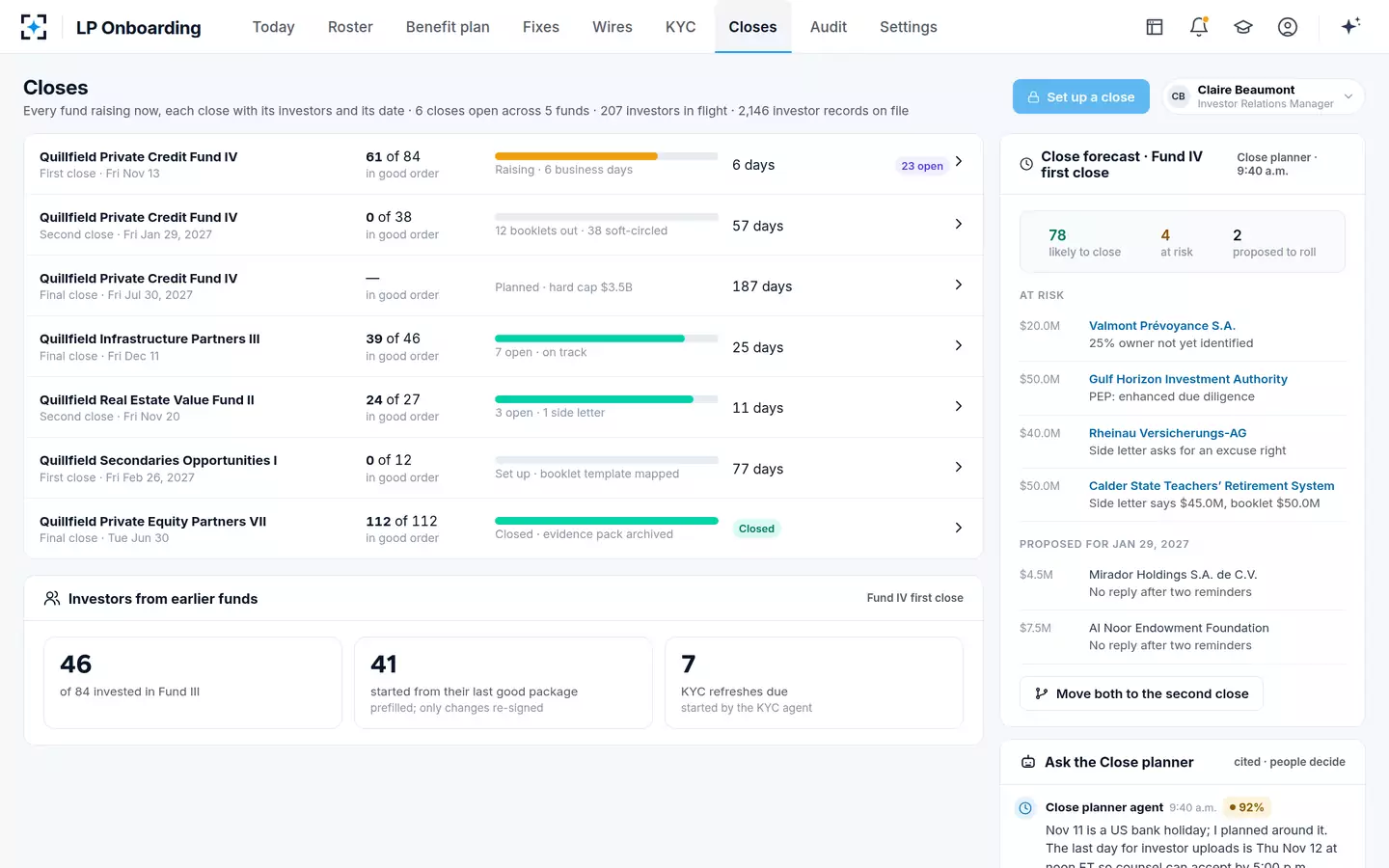Click Real Estate Value Fund II progress bar
1389x868 pixels.
[606, 399]
